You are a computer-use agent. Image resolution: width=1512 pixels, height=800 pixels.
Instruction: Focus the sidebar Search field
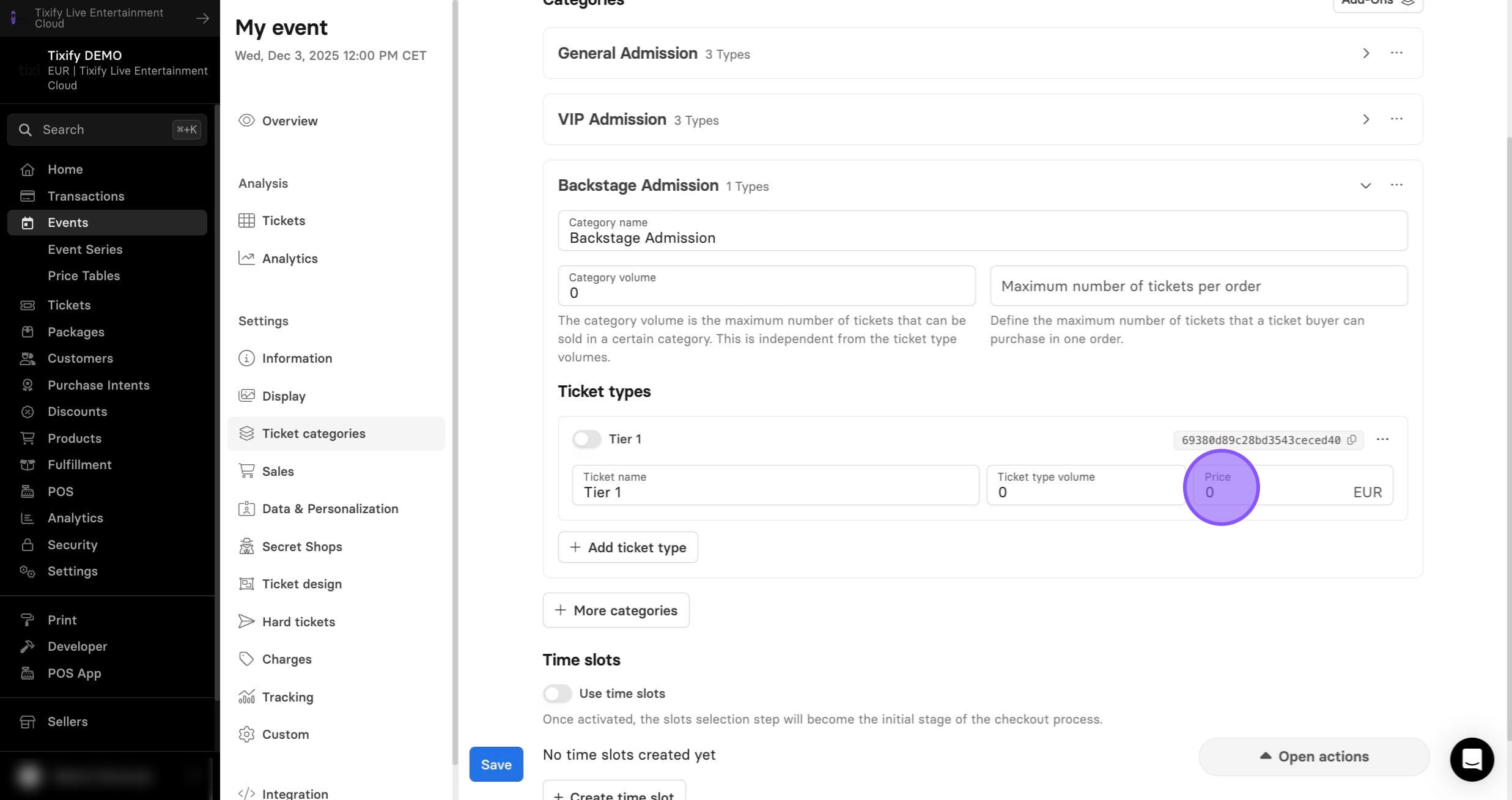(x=107, y=130)
